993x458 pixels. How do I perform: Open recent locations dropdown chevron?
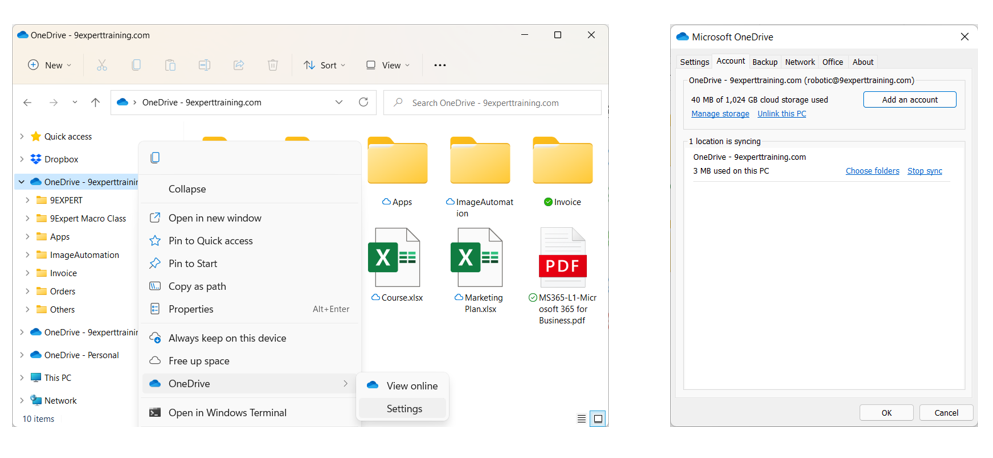pyautogui.click(x=75, y=102)
